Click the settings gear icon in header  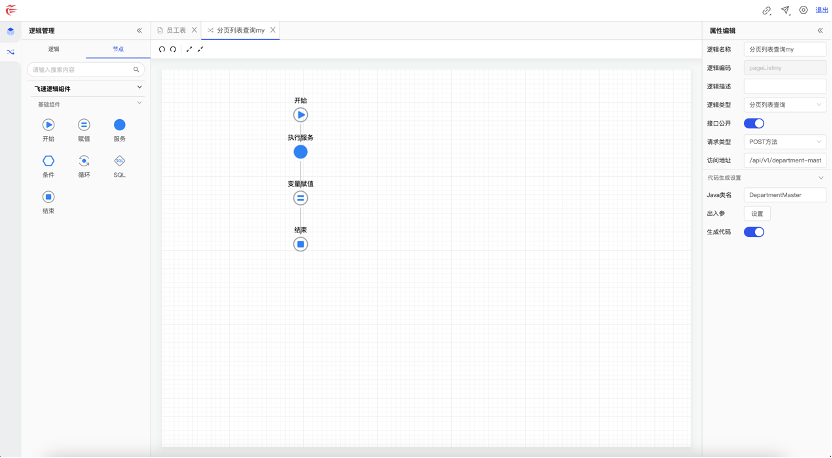pyautogui.click(x=803, y=10)
